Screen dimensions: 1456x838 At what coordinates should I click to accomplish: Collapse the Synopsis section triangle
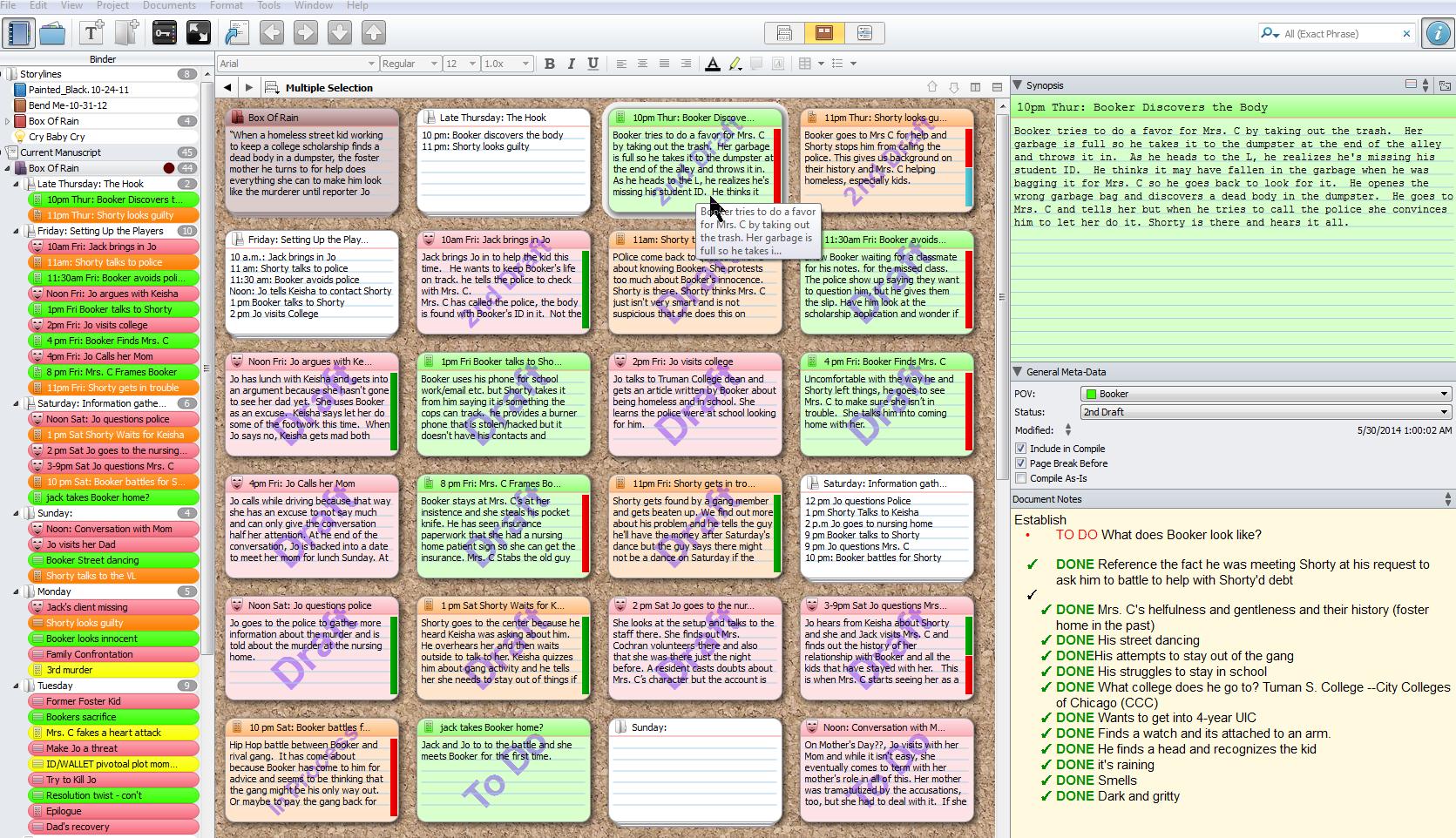point(1017,85)
